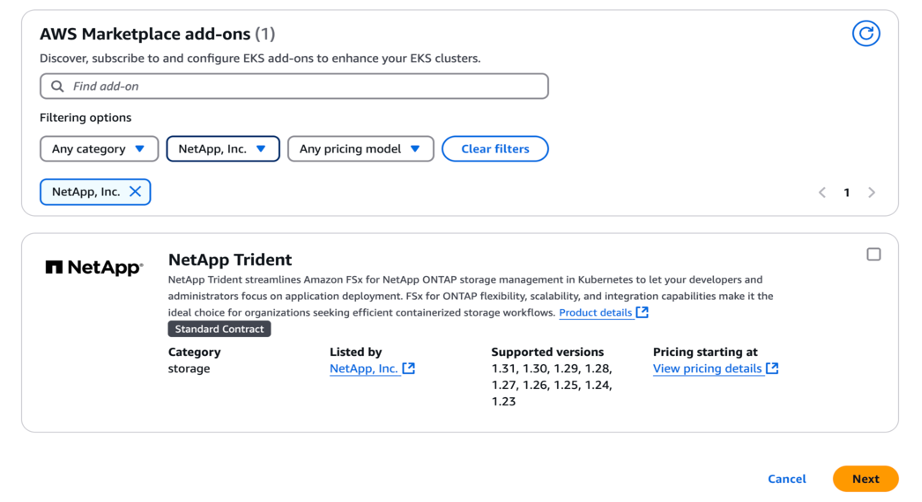The image size is (922, 502).
Task: Click the search magnifier icon
Action: tap(58, 87)
